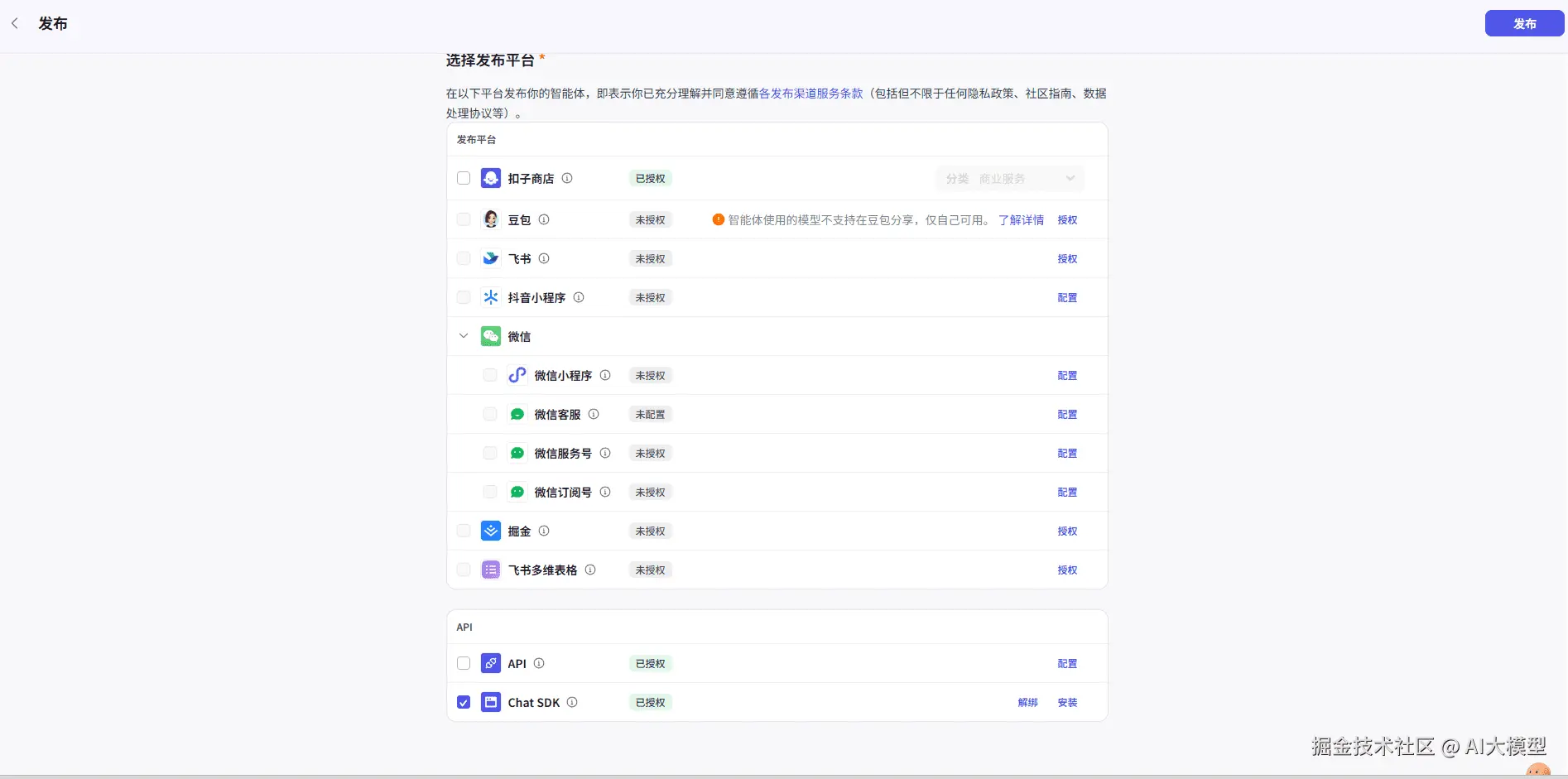1568x779 pixels.
Task: Click 配置 link for 微信服务号
Action: [1067, 454]
